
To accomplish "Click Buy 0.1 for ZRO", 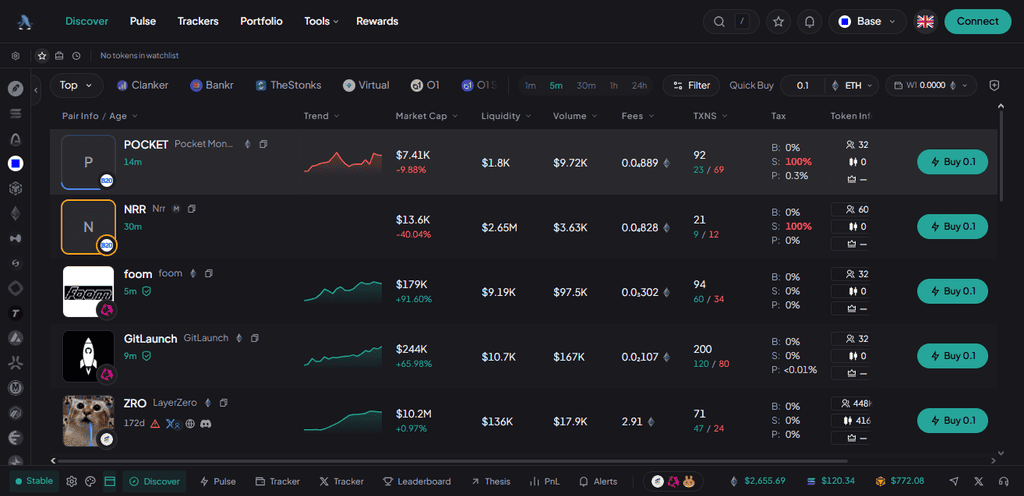I will [952, 420].
